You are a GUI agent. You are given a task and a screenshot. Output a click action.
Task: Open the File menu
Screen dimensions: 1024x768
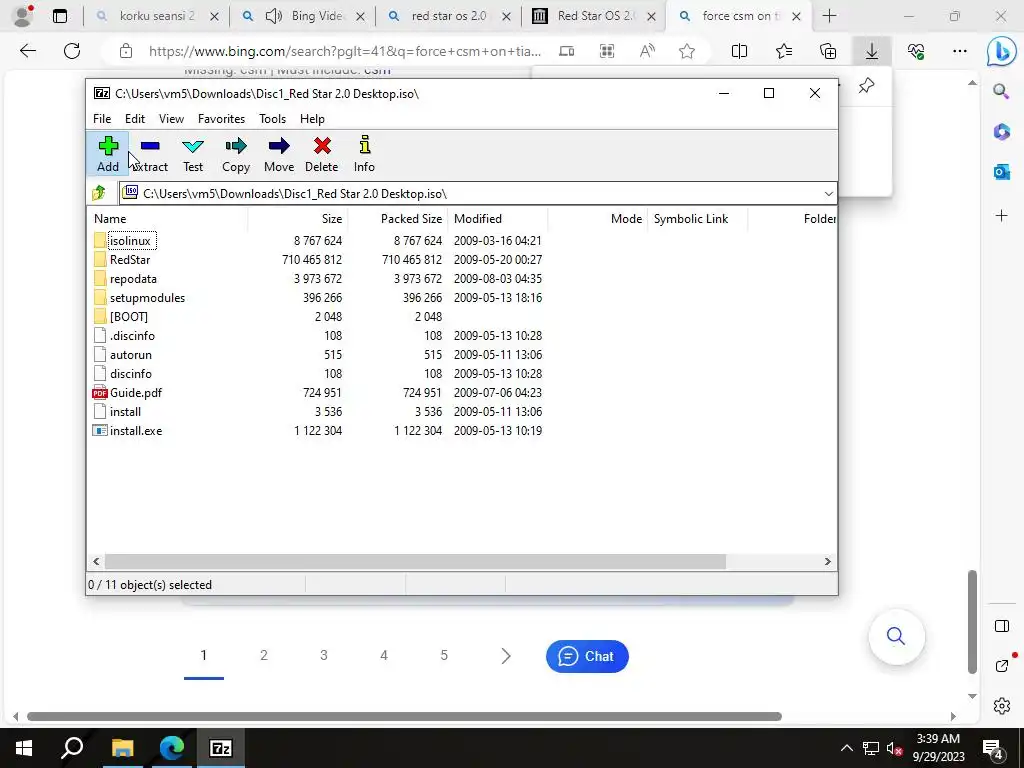(102, 119)
